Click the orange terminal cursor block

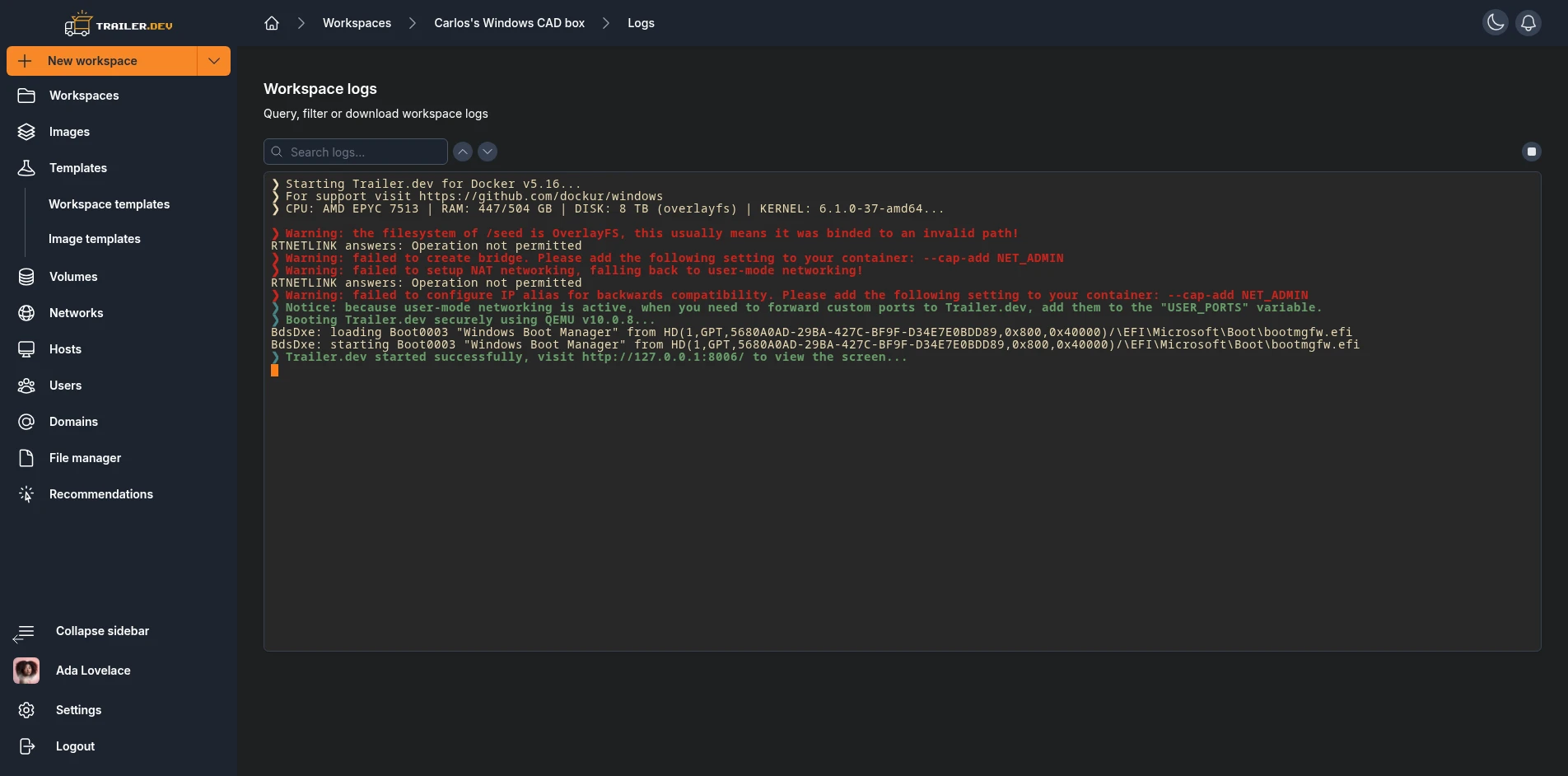[x=274, y=370]
